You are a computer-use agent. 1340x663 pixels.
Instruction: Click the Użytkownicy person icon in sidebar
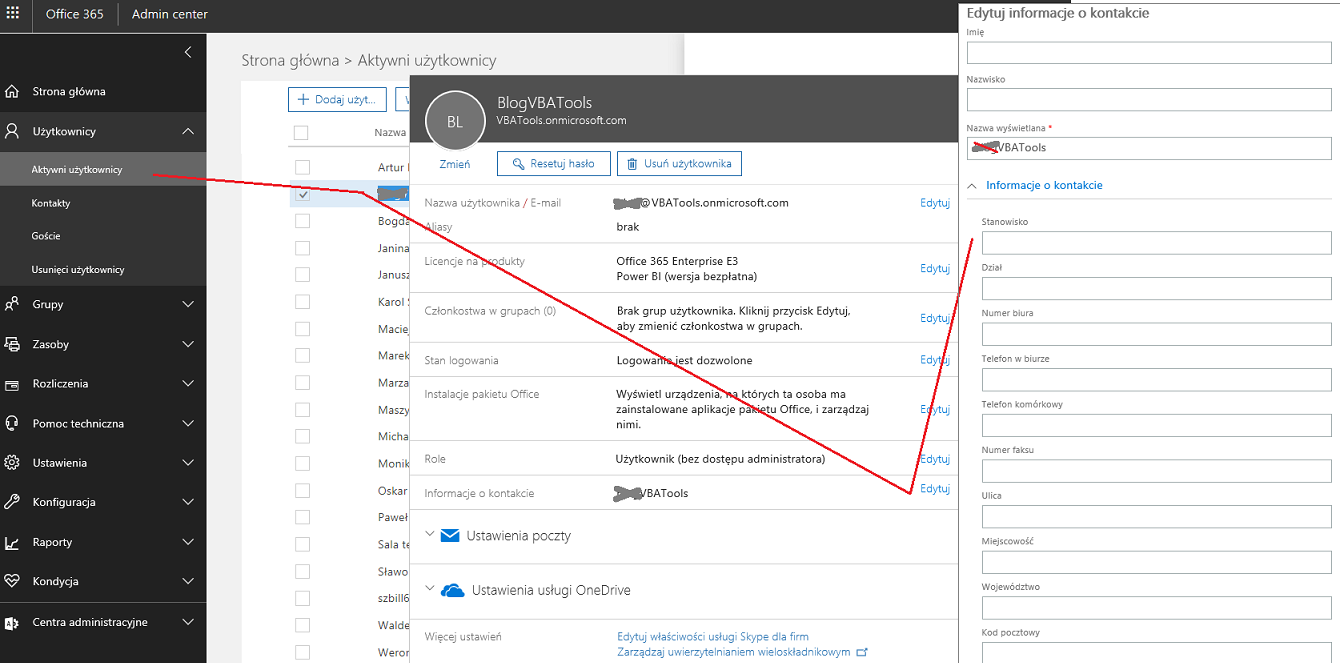pyautogui.click(x=13, y=131)
